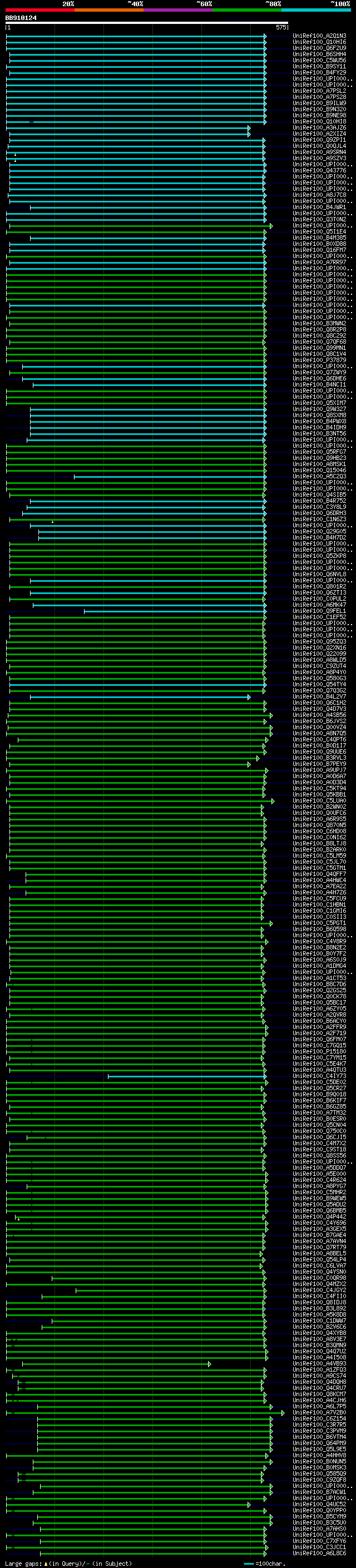The width and height of the screenshot is (356, 1568).
Task: Click hit label UniRef100_B3RVL3
Action: coord(319,758)
